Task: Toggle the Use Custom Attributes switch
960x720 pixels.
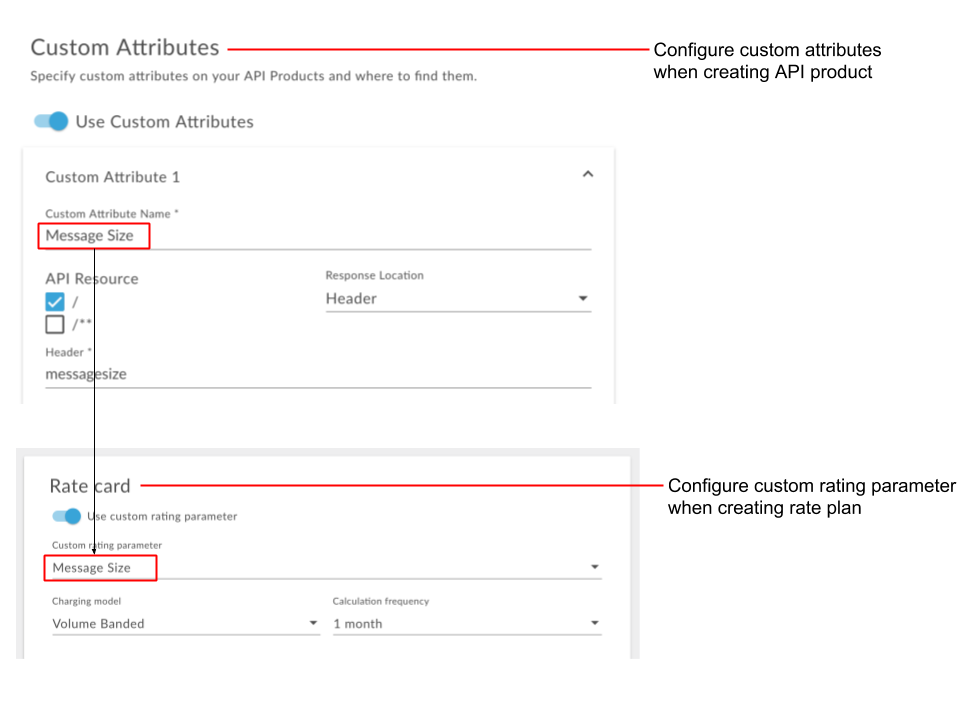Action: tap(51, 121)
